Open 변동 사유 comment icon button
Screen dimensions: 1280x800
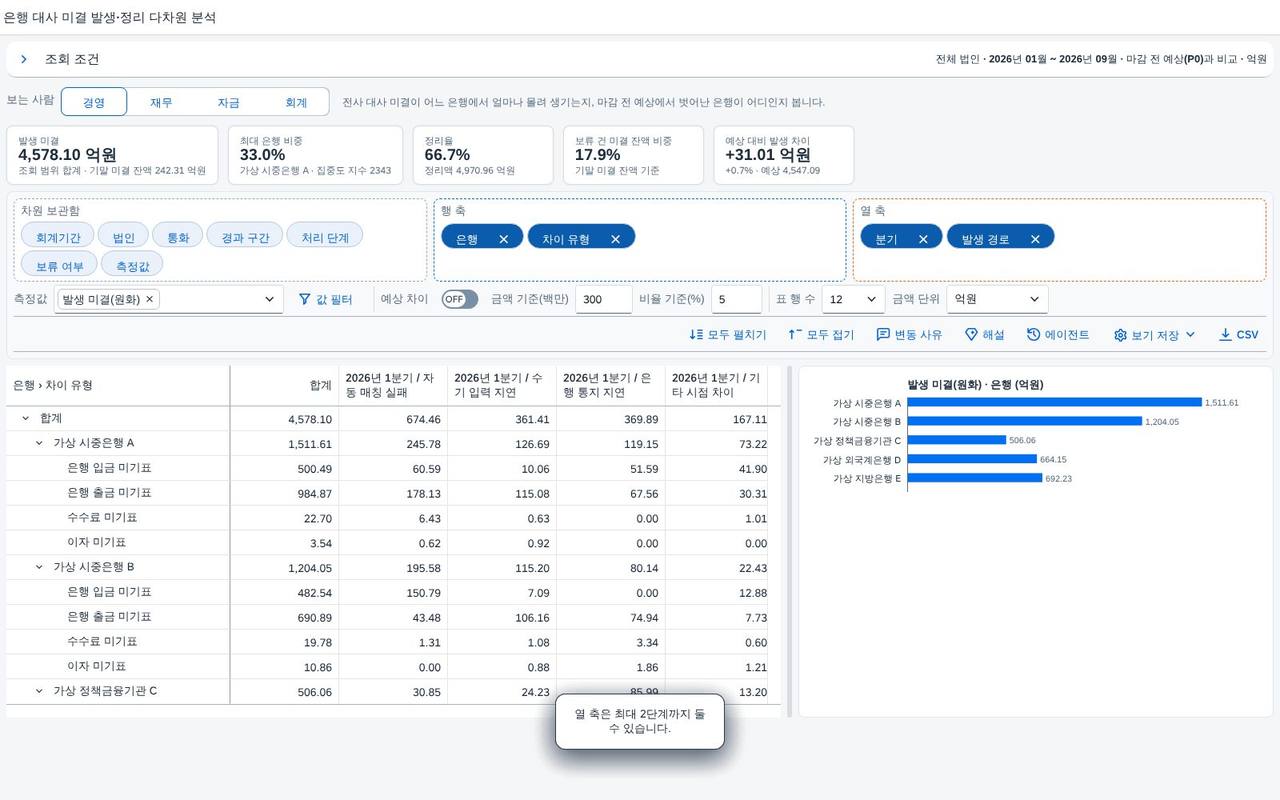pos(909,335)
